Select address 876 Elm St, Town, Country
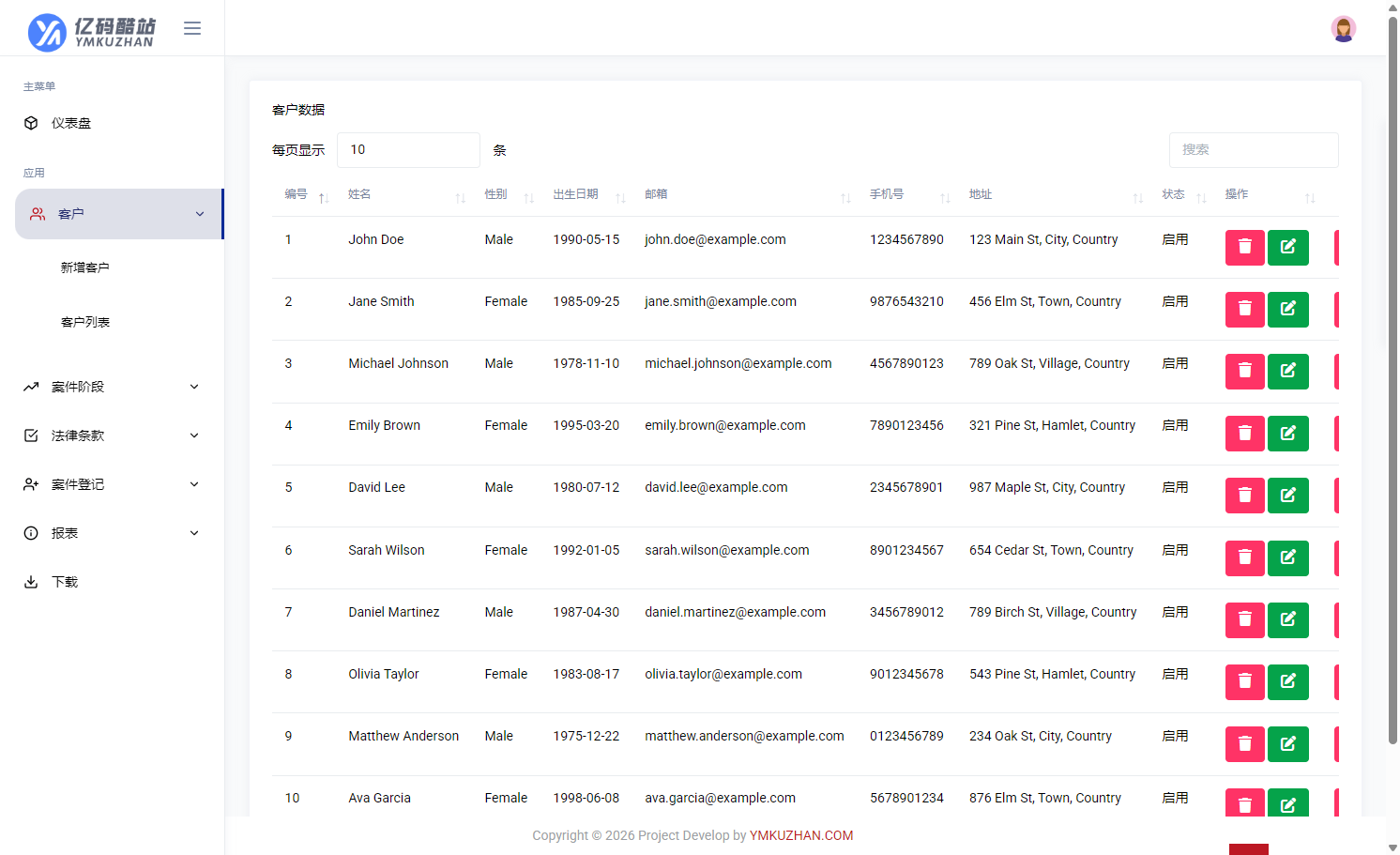Image resolution: width=1400 pixels, height=855 pixels. click(1045, 798)
